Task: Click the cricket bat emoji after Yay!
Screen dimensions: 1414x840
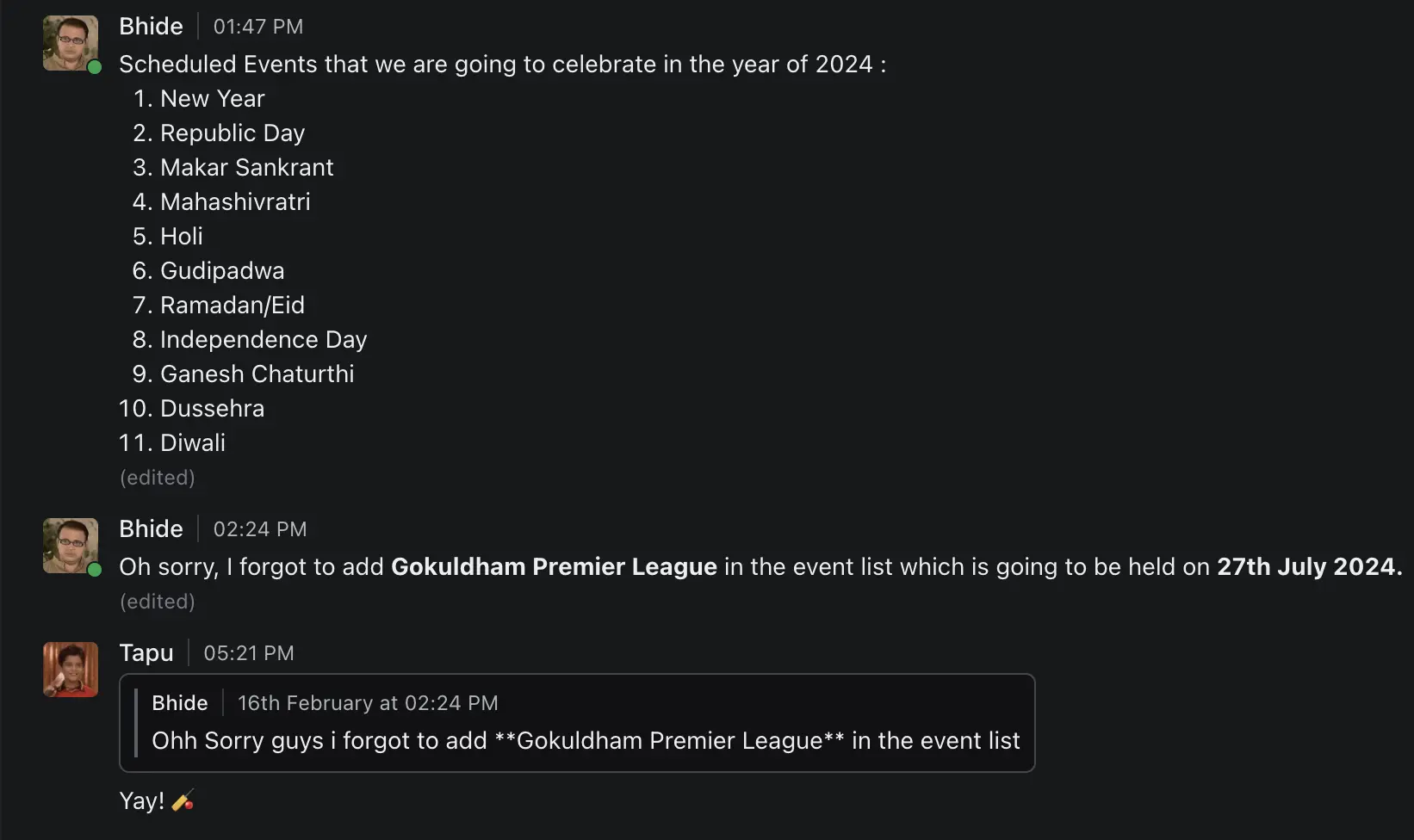Action: coord(183,801)
